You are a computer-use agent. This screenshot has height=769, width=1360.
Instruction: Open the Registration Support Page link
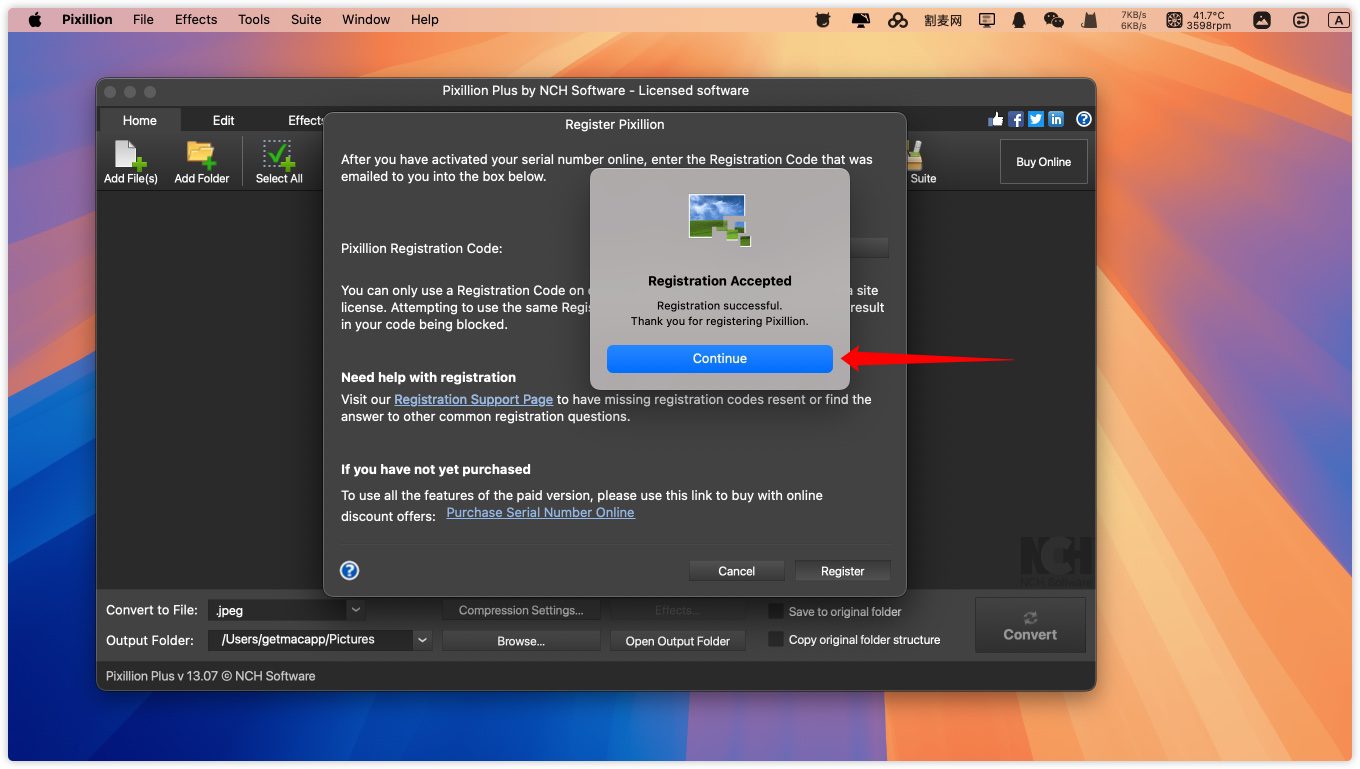[473, 399]
